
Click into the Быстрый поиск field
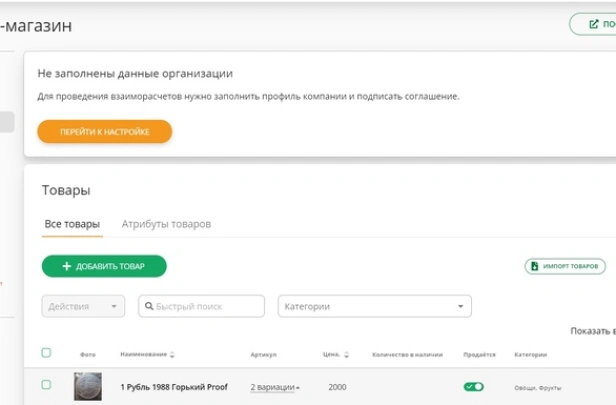(201, 306)
